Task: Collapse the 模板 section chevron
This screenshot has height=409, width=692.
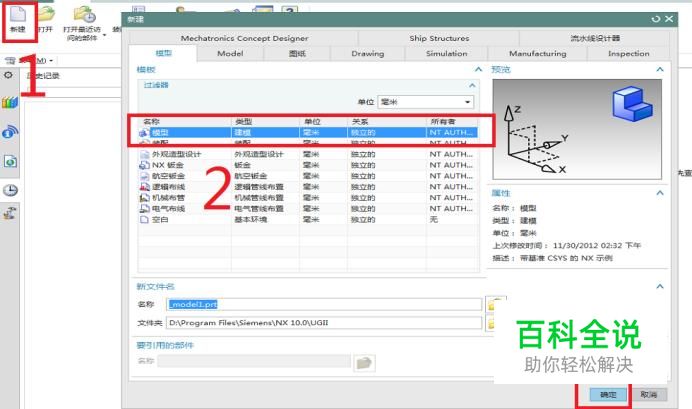Action: (478, 69)
